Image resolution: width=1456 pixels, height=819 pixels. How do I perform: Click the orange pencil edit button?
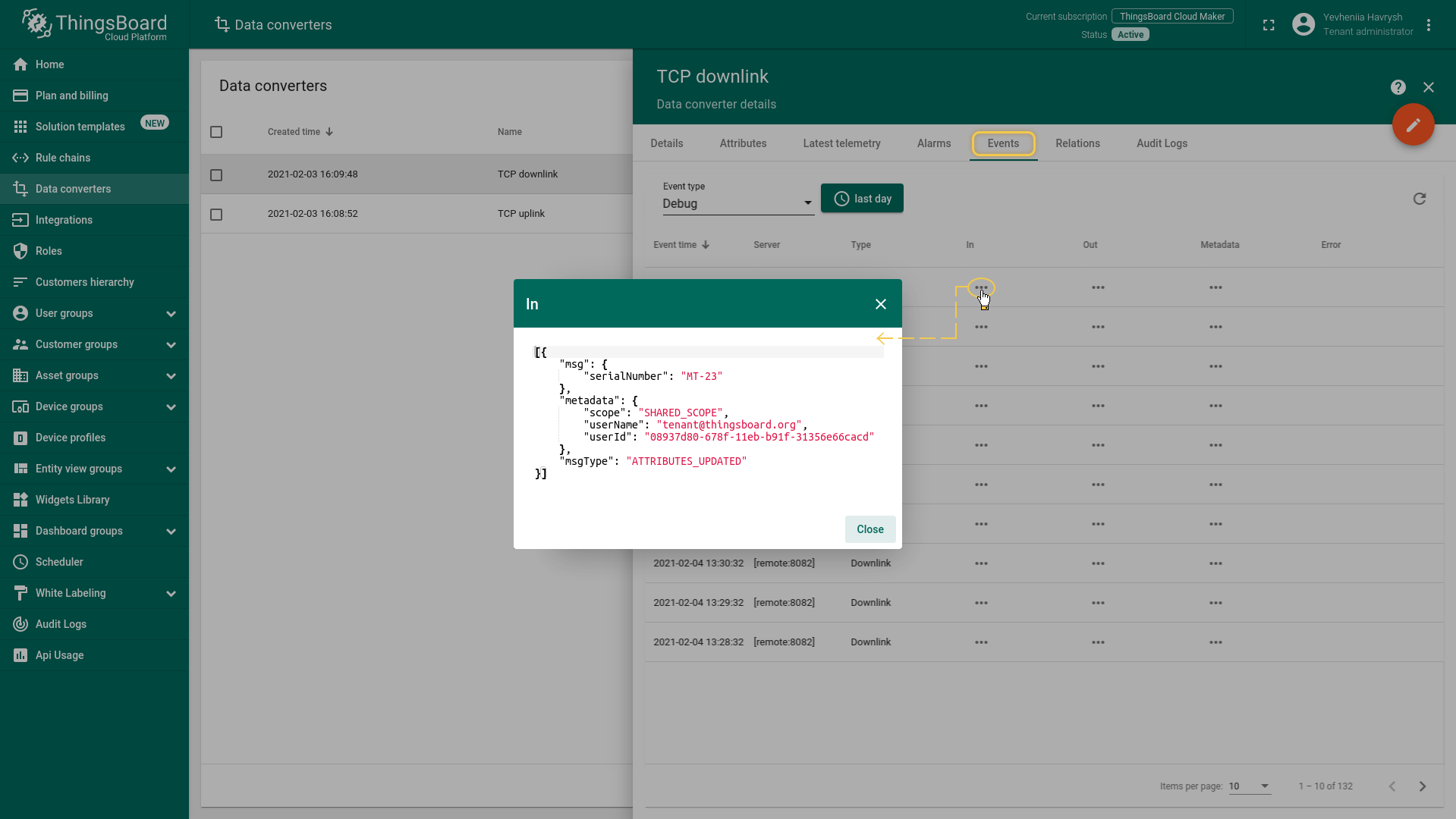click(1413, 125)
